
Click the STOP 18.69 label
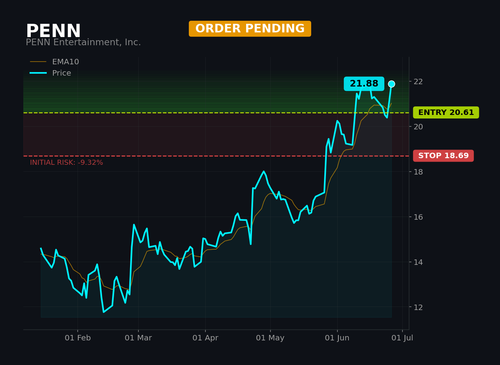443,156
